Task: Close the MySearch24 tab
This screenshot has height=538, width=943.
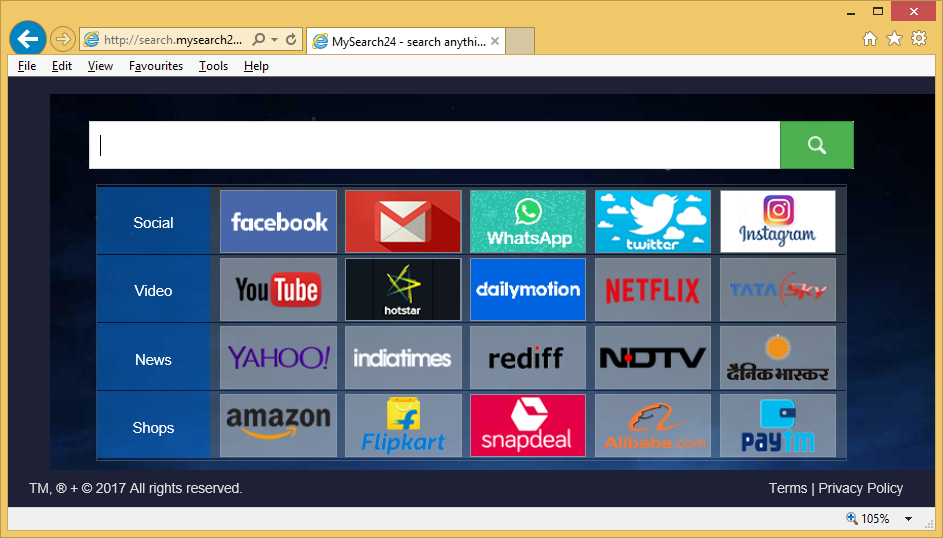Action: tap(495, 41)
